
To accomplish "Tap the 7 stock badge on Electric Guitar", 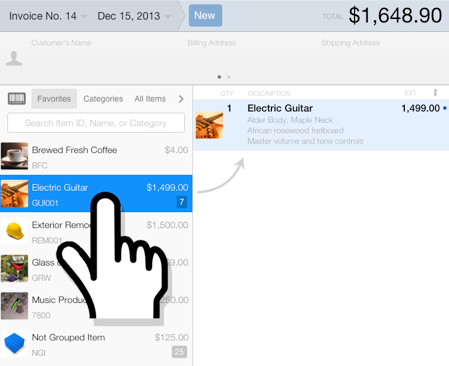I will 182,202.
